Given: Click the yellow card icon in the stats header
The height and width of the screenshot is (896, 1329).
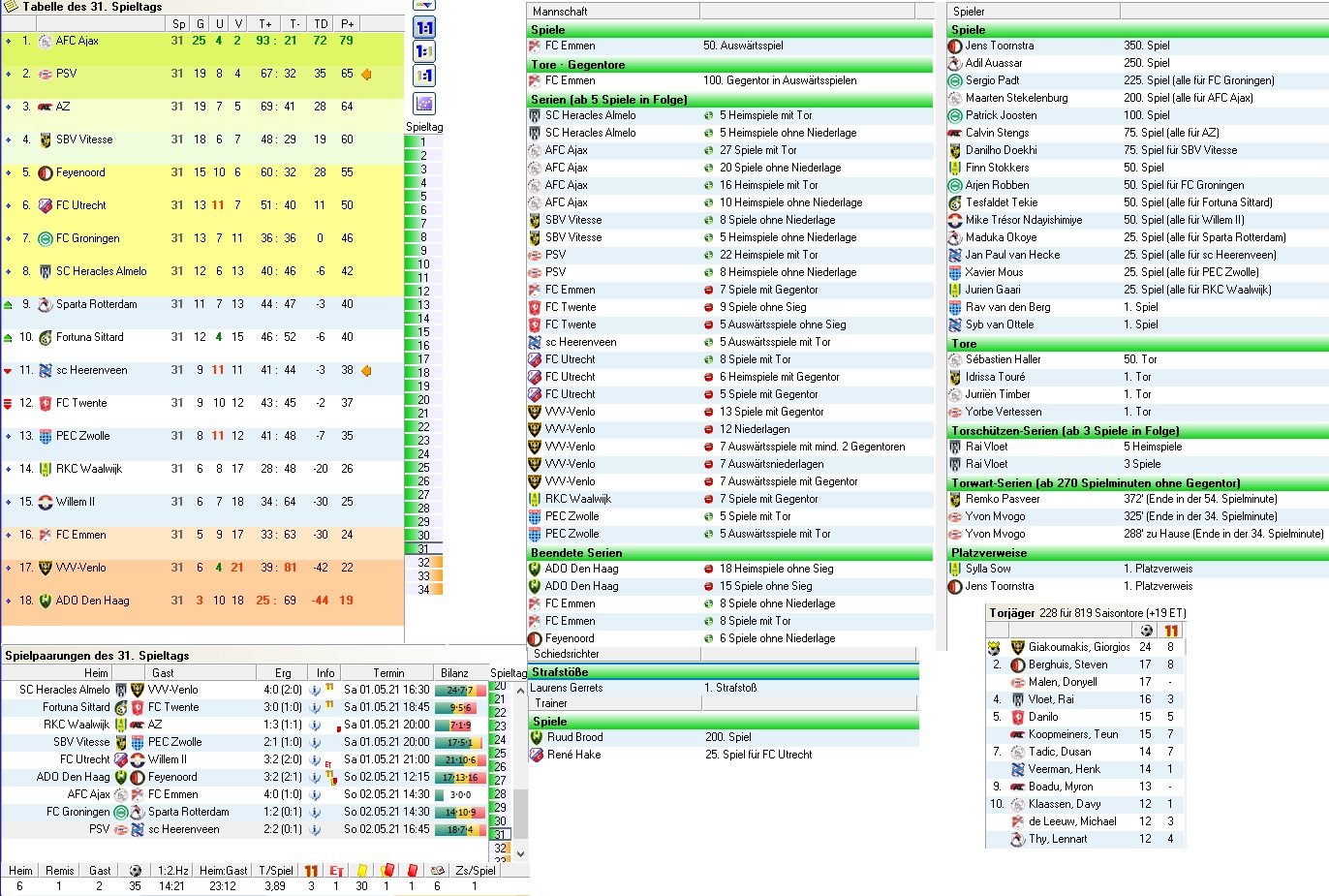Looking at the screenshot, I should pos(361,871).
